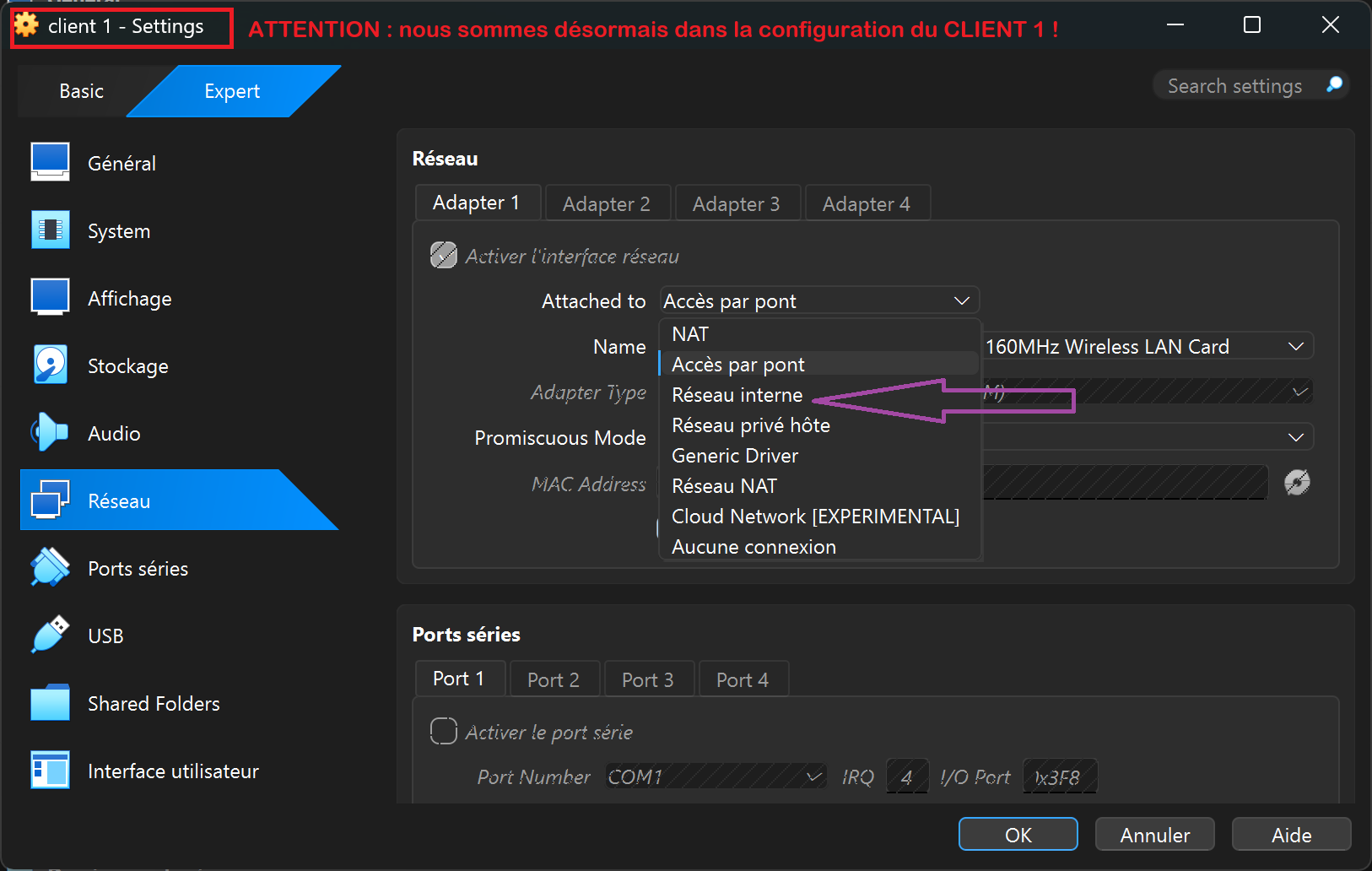Click the MAC address regenerate icon
The image size is (1372, 871).
click(1298, 482)
